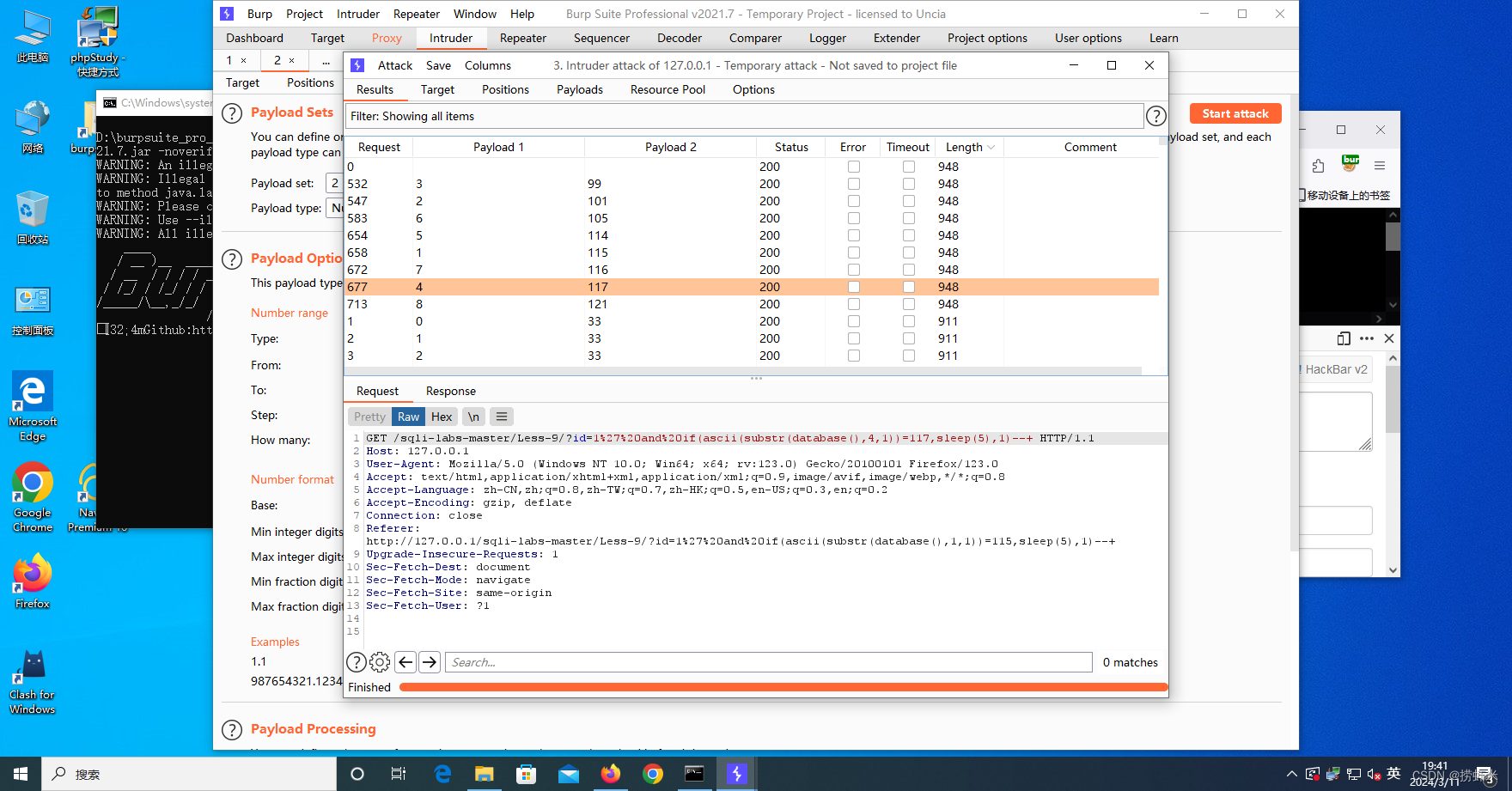The height and width of the screenshot is (791, 1512).
Task: Toggle Error checkbox for request 0
Action: point(854,167)
